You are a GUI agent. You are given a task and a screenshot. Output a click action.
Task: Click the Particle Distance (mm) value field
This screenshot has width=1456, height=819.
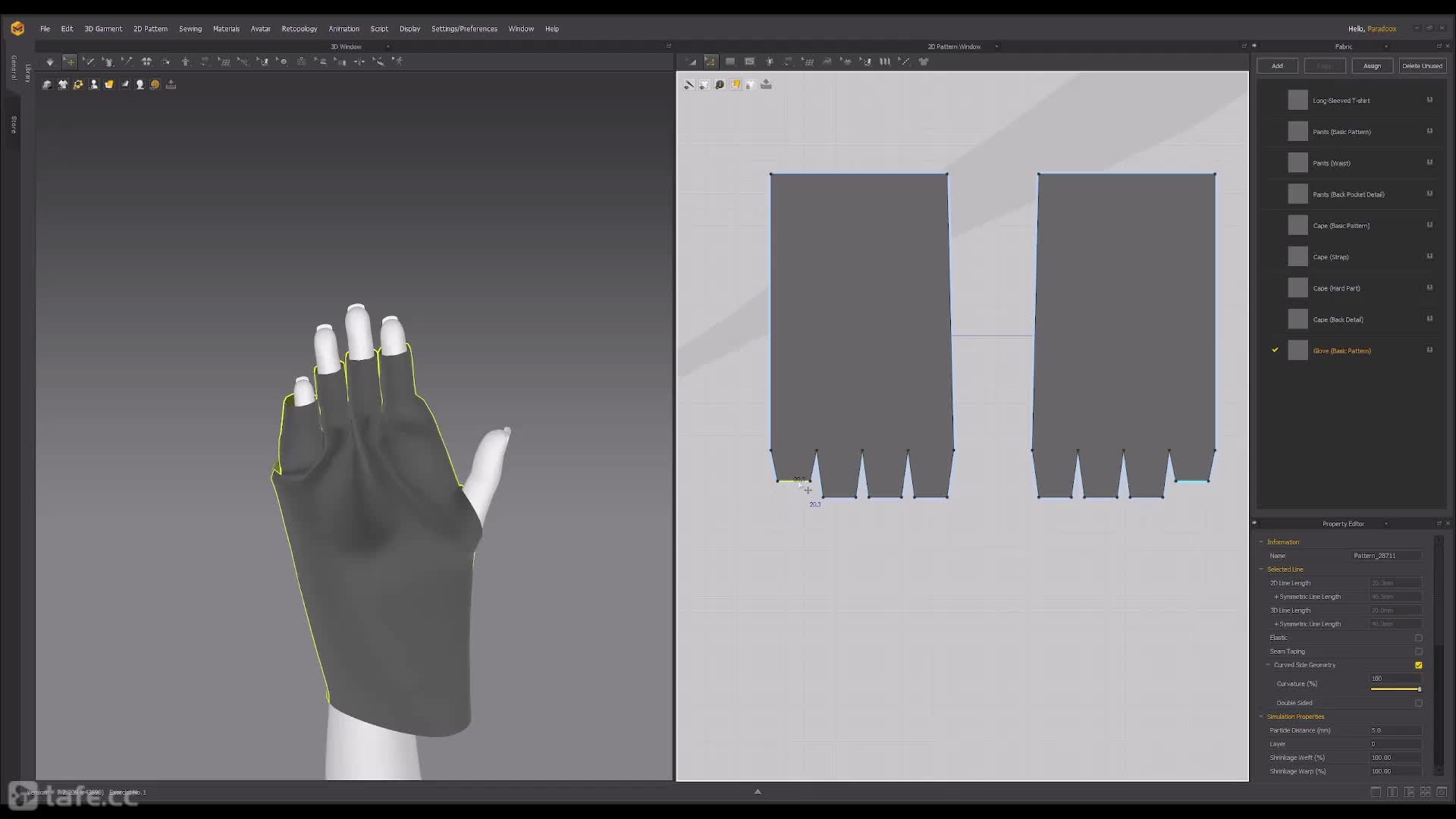(1395, 730)
